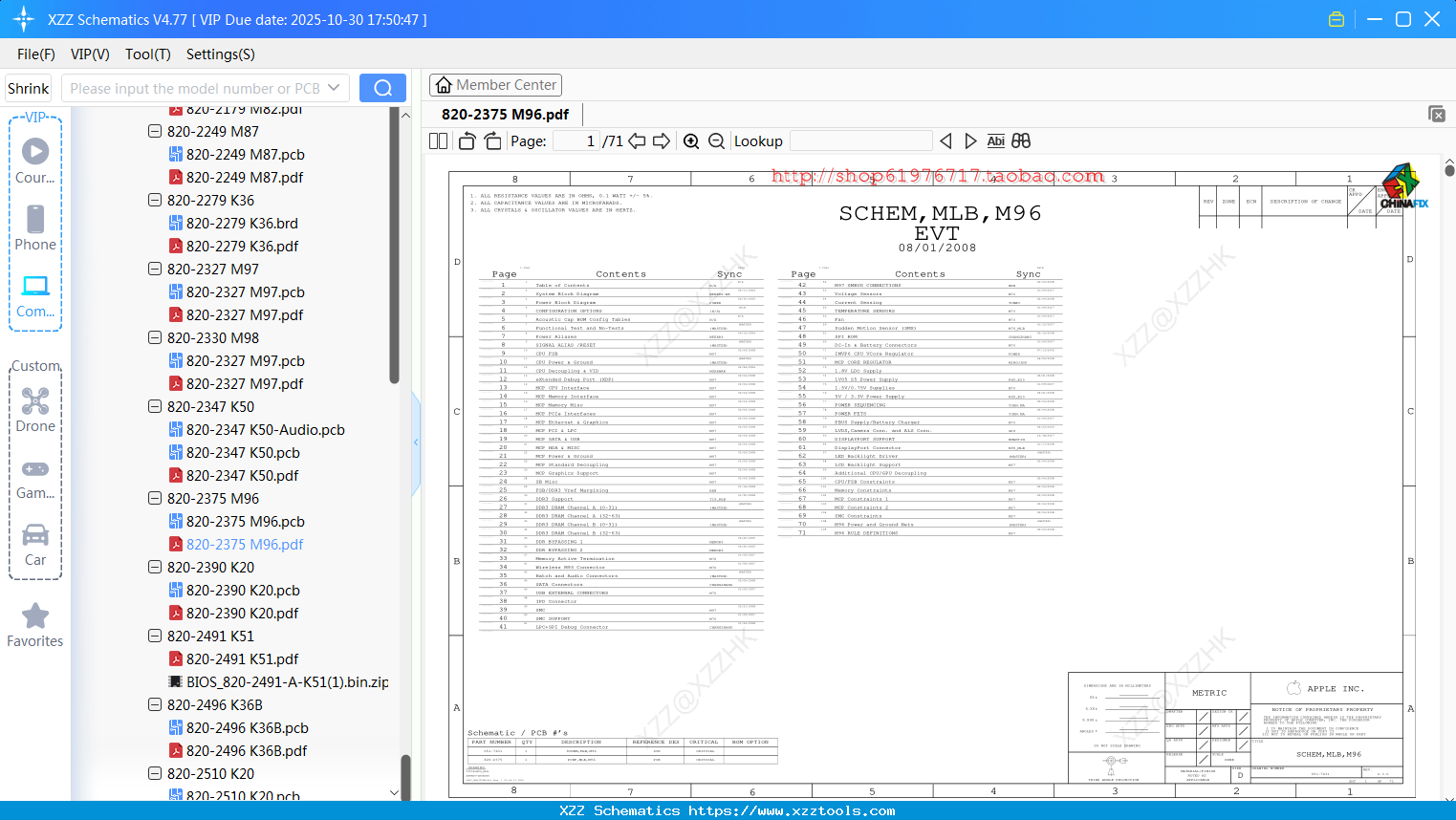
Task: Collapse the 820-2347 K50 folder
Action: (x=155, y=406)
